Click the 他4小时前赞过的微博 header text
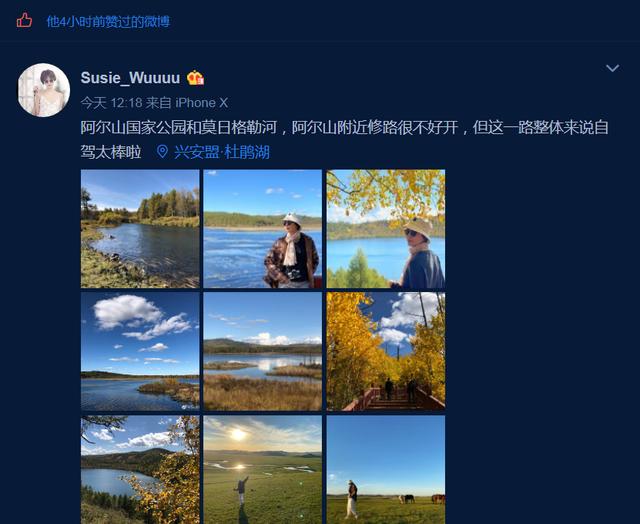The height and width of the screenshot is (524, 640). click(108, 21)
